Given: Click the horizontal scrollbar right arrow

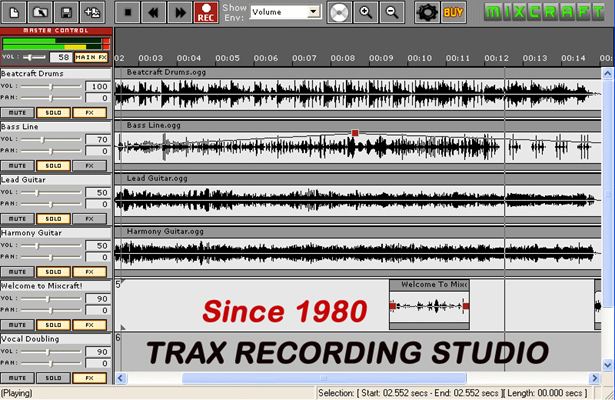Looking at the screenshot, I should 595,378.
